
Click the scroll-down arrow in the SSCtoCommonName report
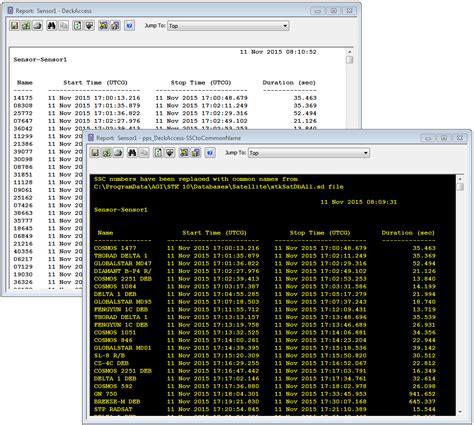(x=460, y=412)
